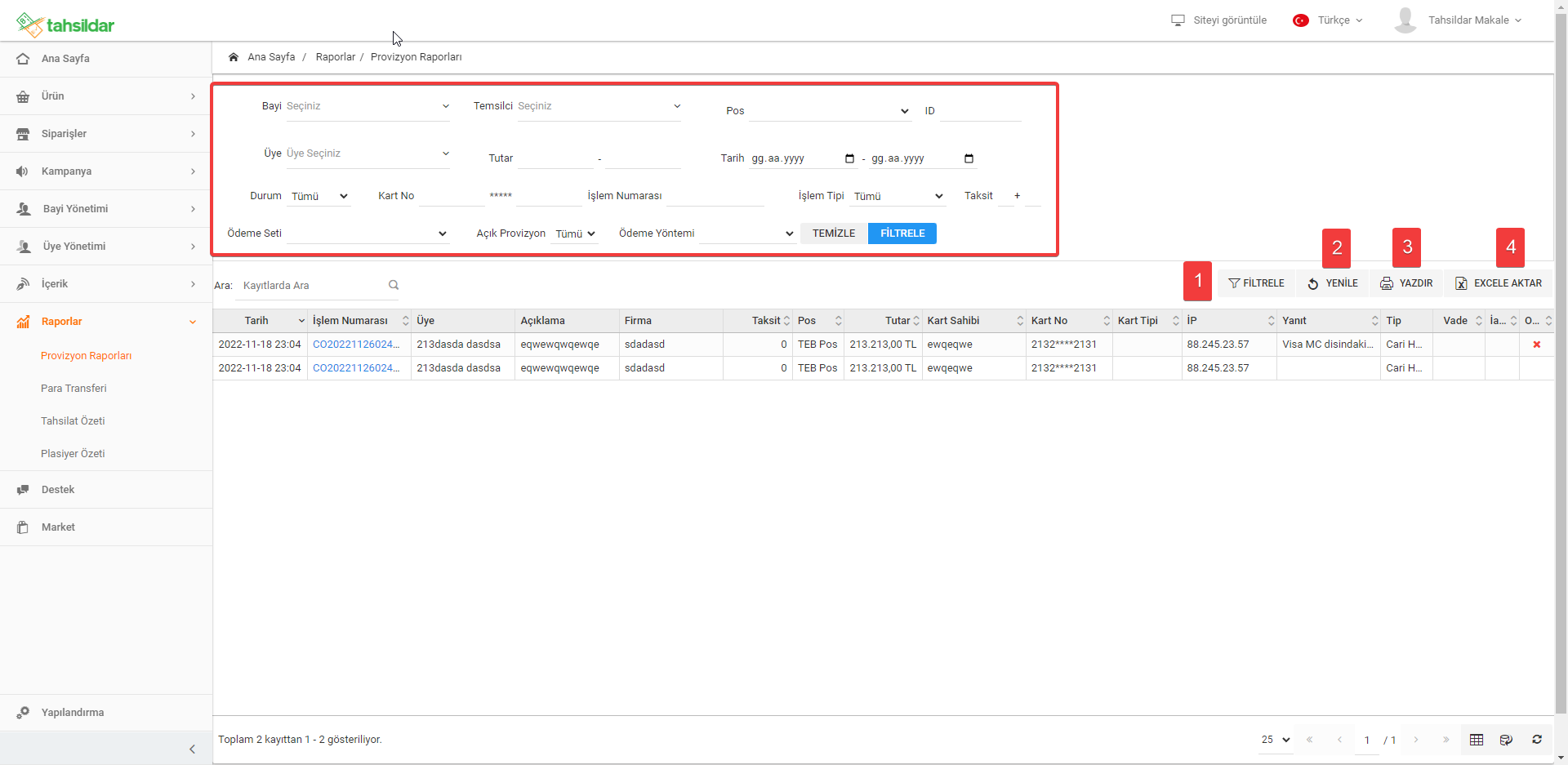This screenshot has height=765, width=1568.
Task: Expand the Ürün sidebar menu
Action: 106,96
